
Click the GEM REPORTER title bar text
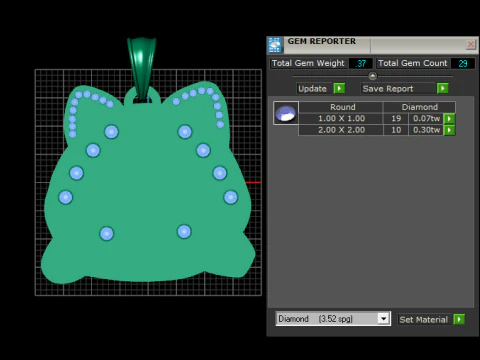322,41
